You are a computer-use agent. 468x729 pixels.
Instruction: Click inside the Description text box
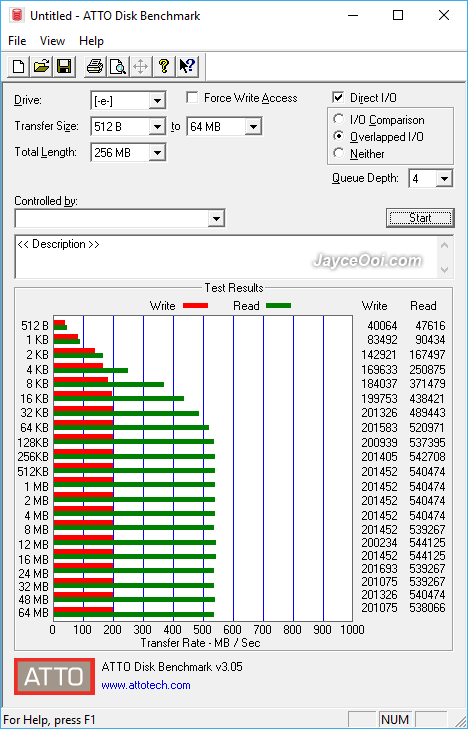click(227, 257)
